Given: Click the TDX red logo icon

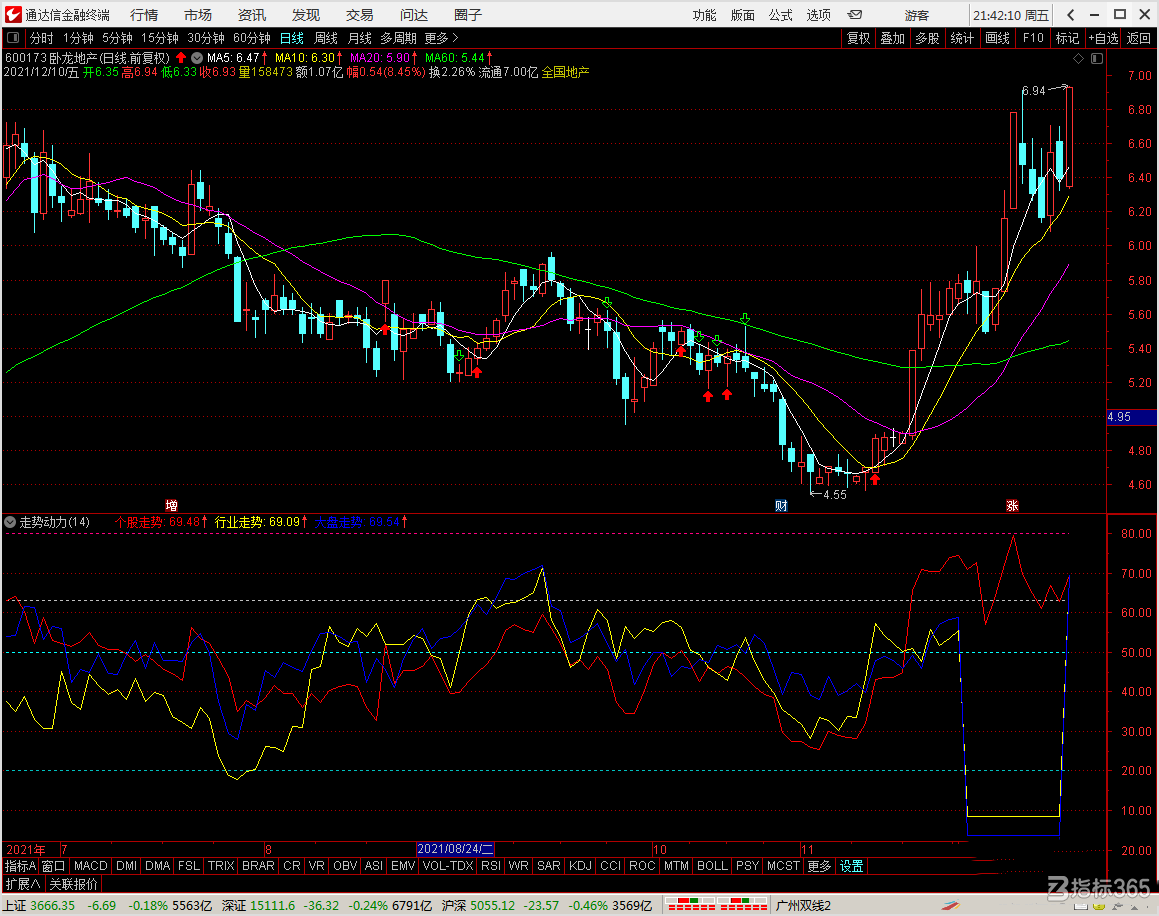Looking at the screenshot, I should pos(13,14).
